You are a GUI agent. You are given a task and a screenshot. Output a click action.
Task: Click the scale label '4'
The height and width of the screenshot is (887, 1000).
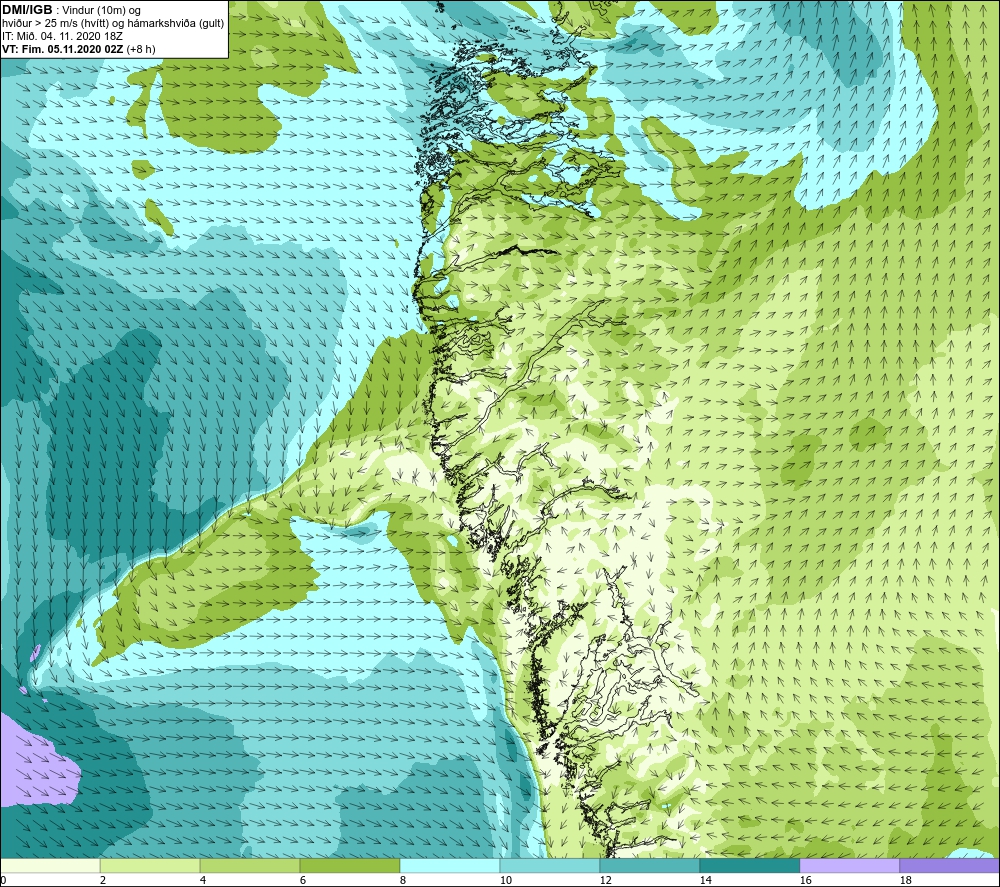[203, 880]
